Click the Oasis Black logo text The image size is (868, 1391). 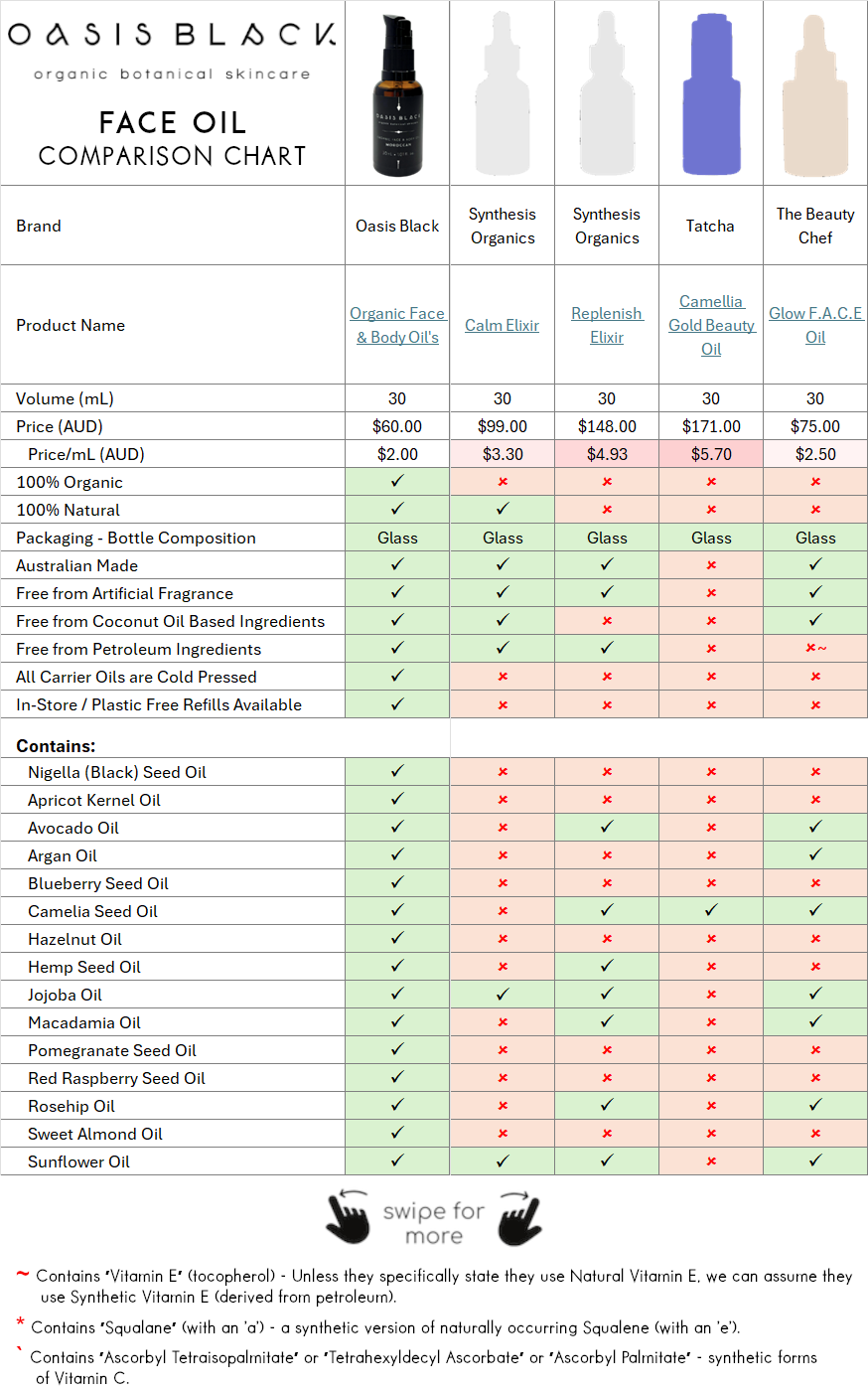point(172,35)
